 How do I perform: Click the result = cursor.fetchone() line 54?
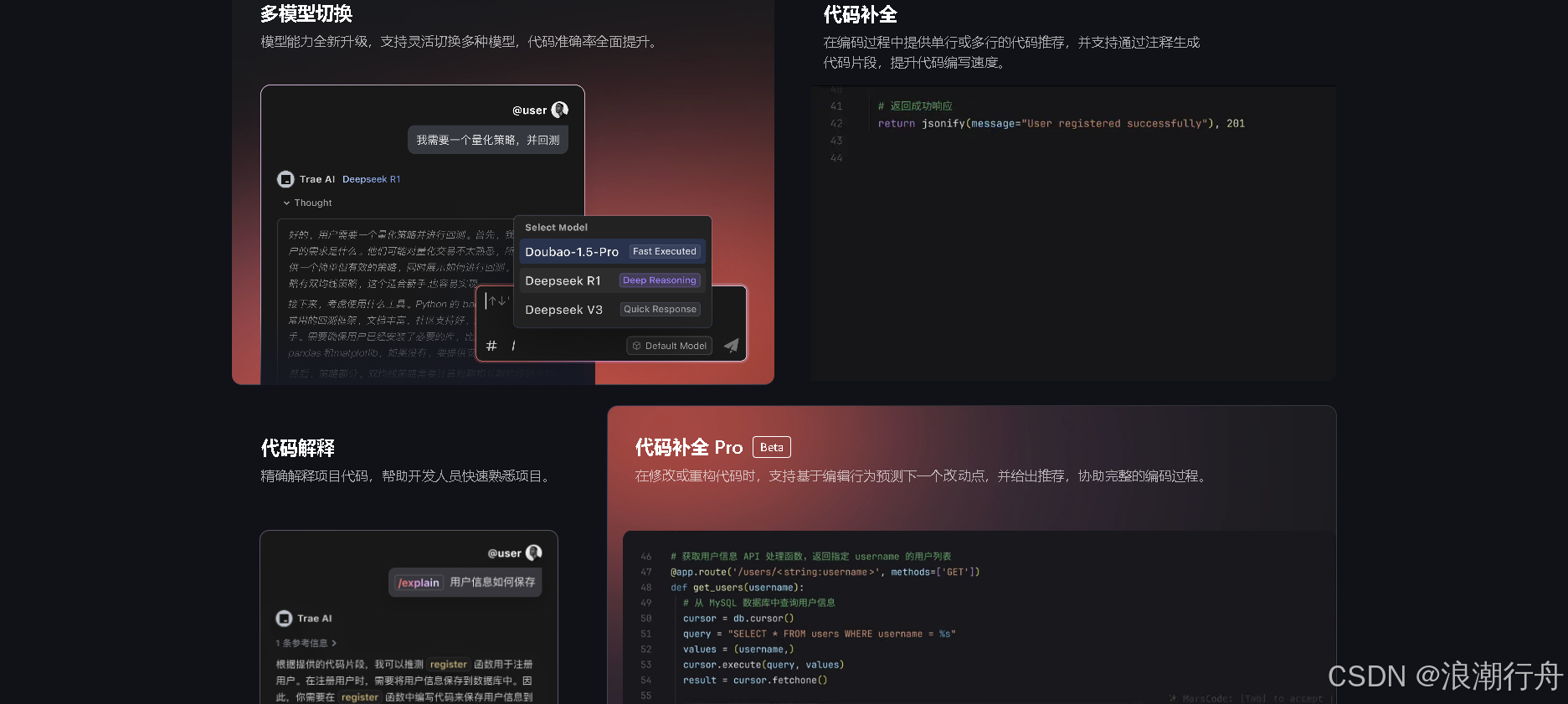coord(755,681)
